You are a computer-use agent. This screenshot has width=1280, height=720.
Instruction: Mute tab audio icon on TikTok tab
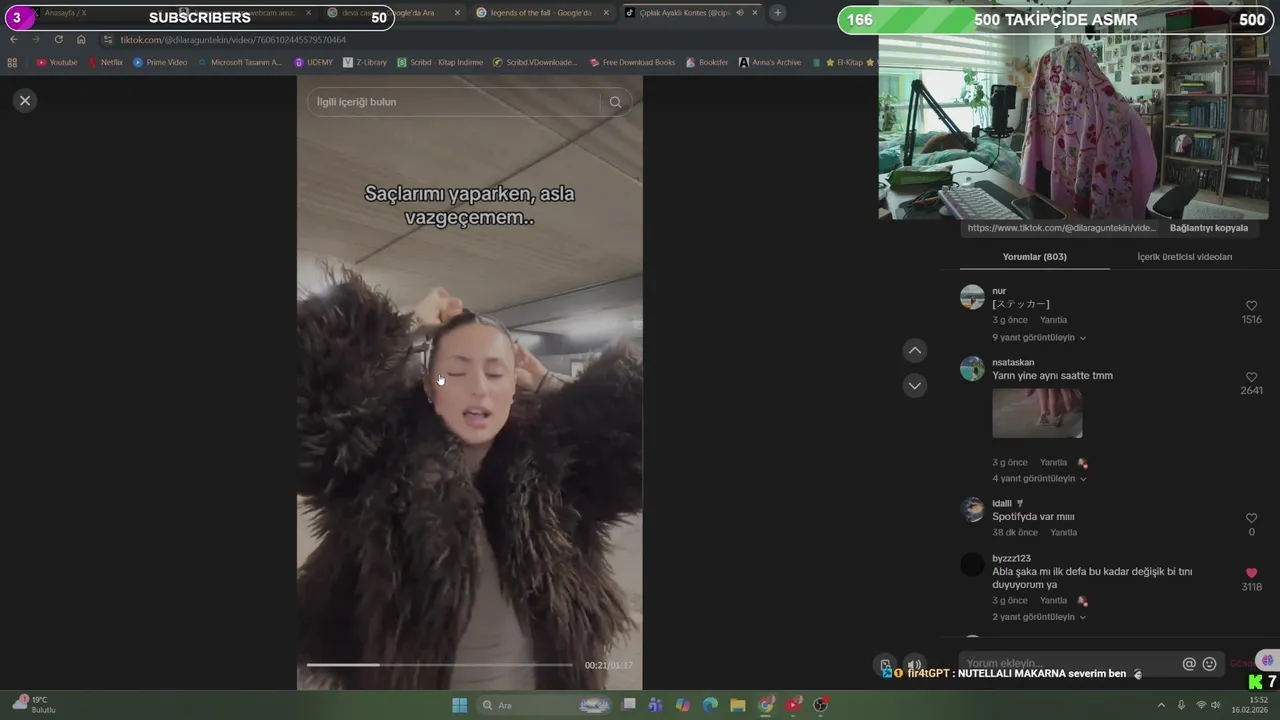tap(739, 13)
